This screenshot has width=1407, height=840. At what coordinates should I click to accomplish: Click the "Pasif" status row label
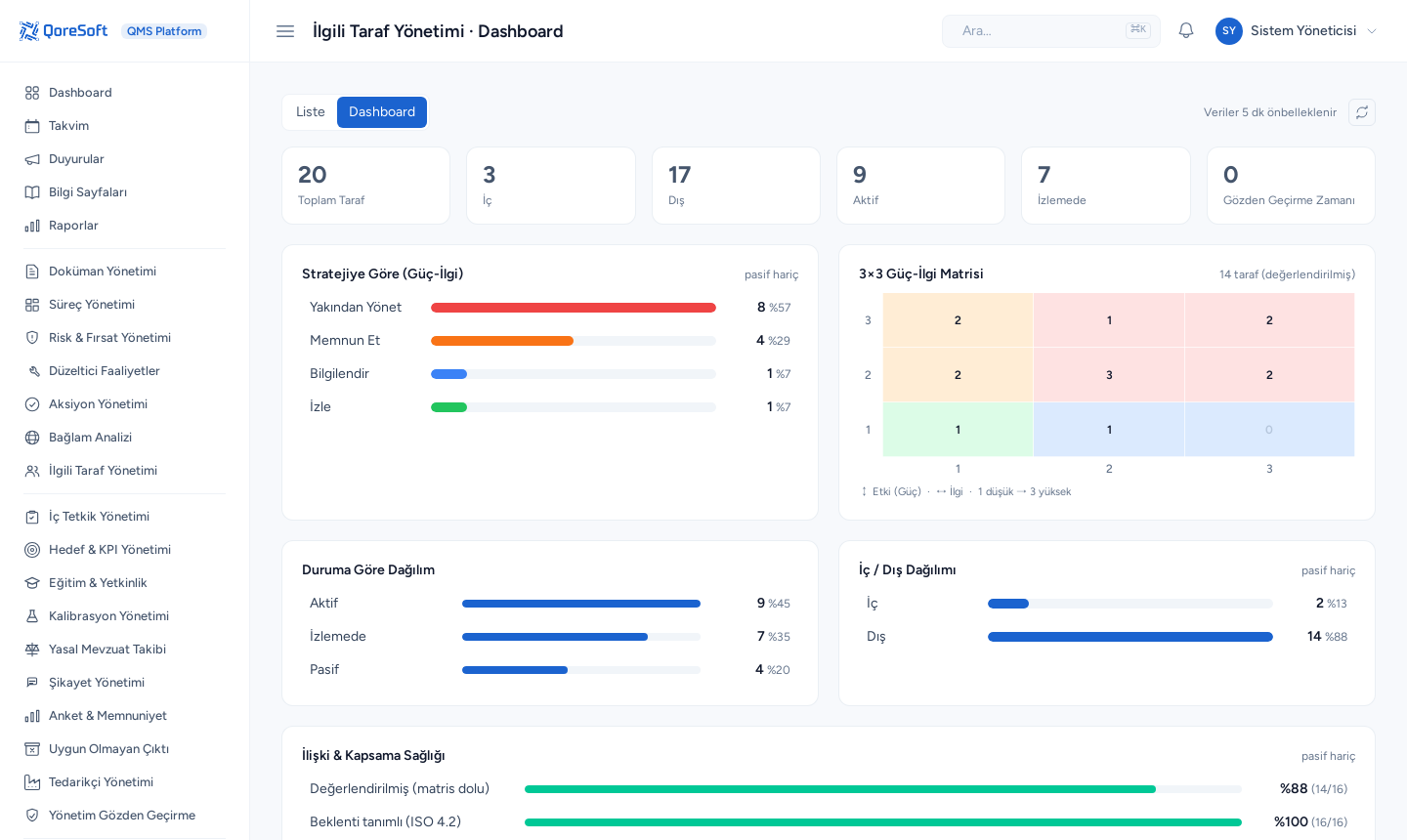324,670
